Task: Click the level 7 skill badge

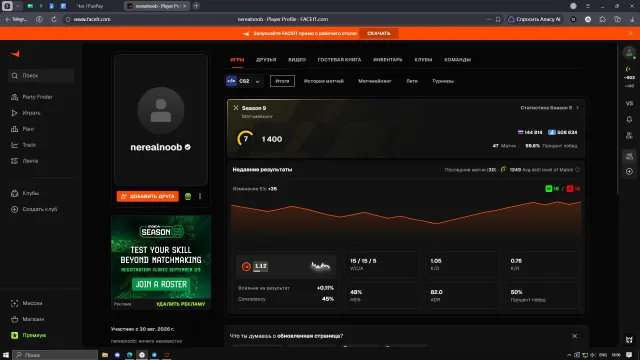Action: click(245, 139)
